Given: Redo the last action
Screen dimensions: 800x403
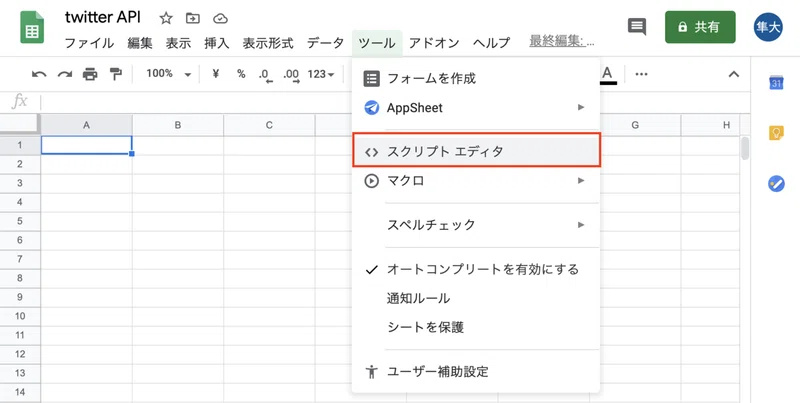Looking at the screenshot, I should [64, 74].
